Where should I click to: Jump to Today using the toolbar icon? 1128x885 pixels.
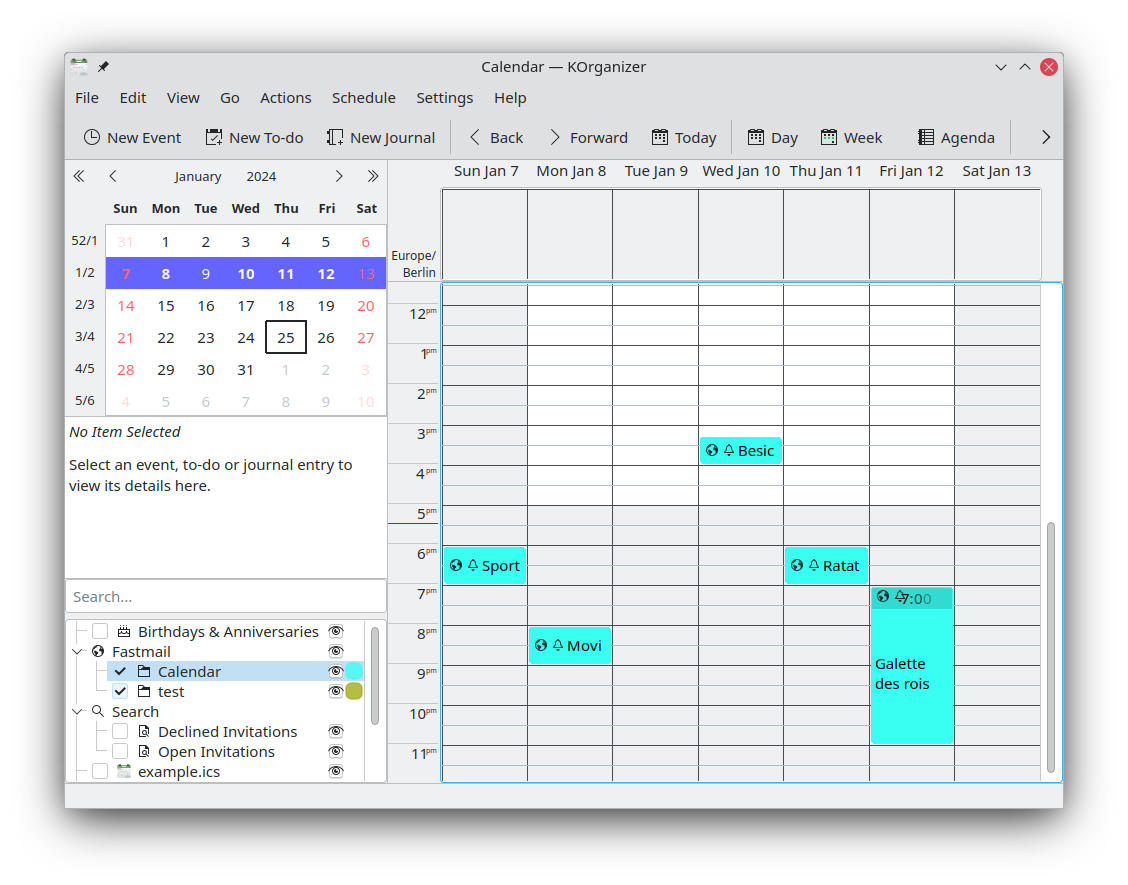coord(683,137)
